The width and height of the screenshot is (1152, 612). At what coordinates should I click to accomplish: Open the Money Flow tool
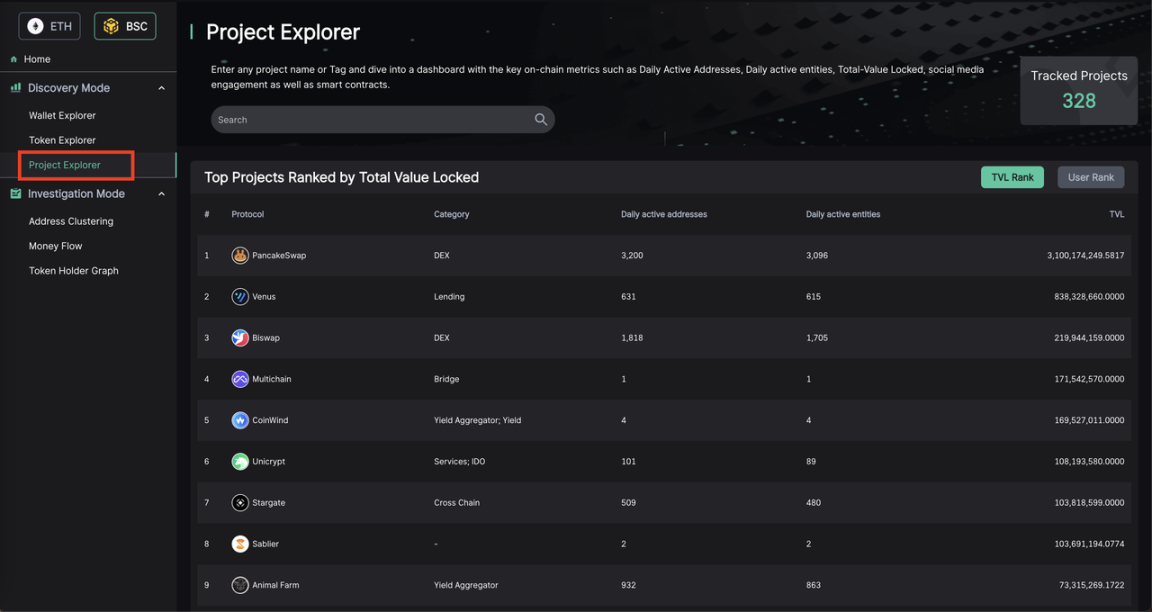click(x=55, y=246)
